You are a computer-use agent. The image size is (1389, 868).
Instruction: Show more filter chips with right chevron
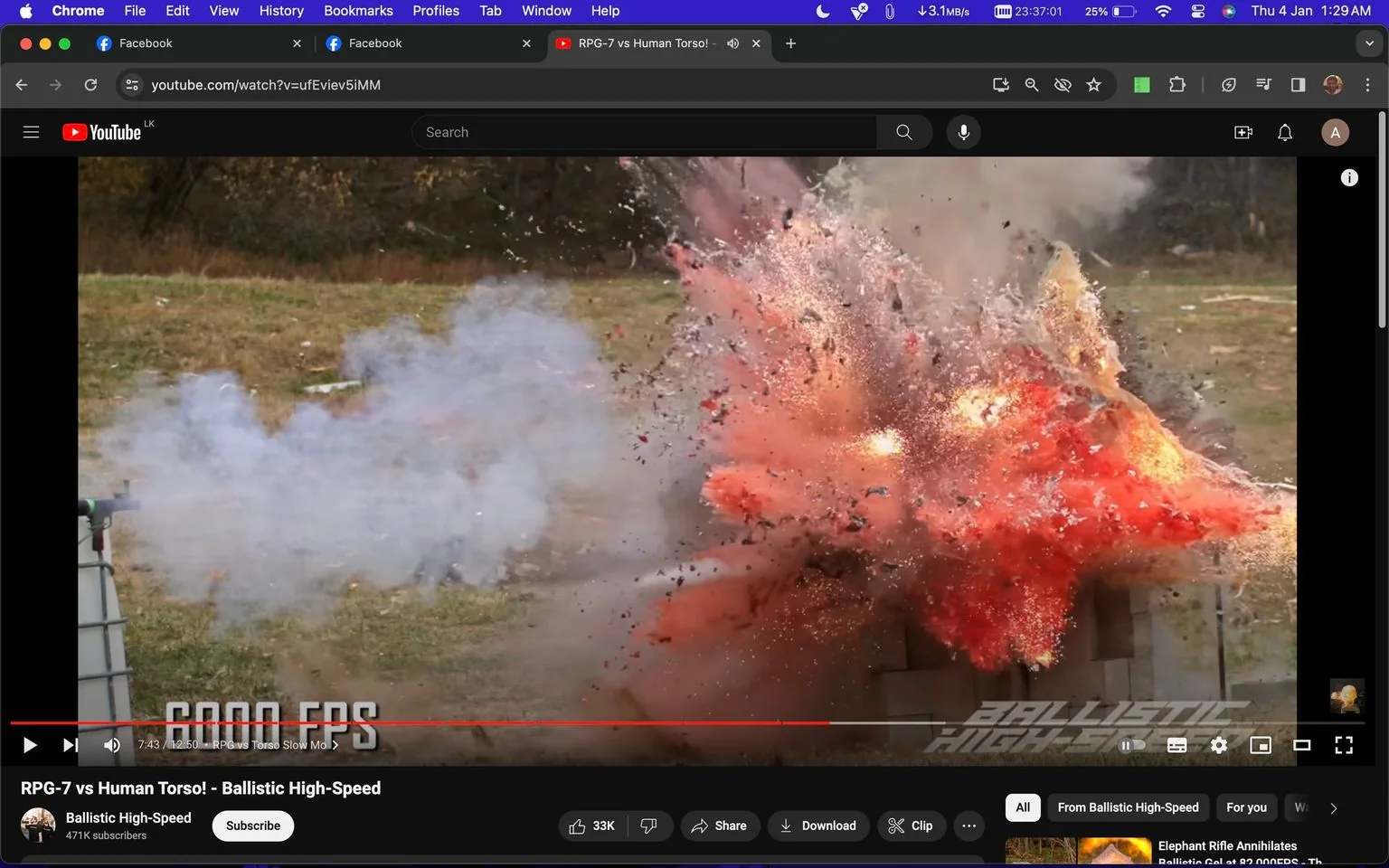click(x=1334, y=808)
